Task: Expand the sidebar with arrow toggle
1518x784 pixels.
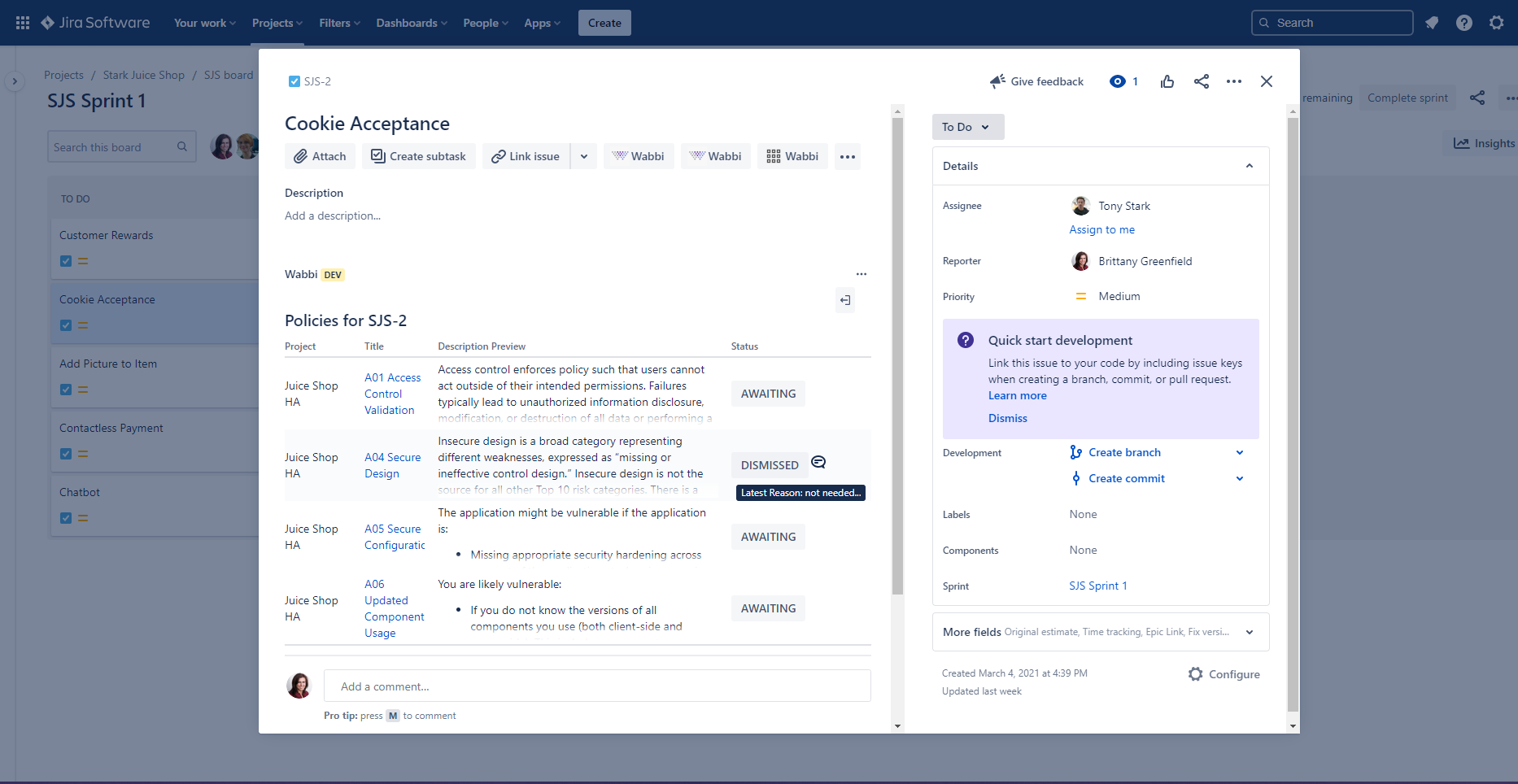Action: pos(15,81)
